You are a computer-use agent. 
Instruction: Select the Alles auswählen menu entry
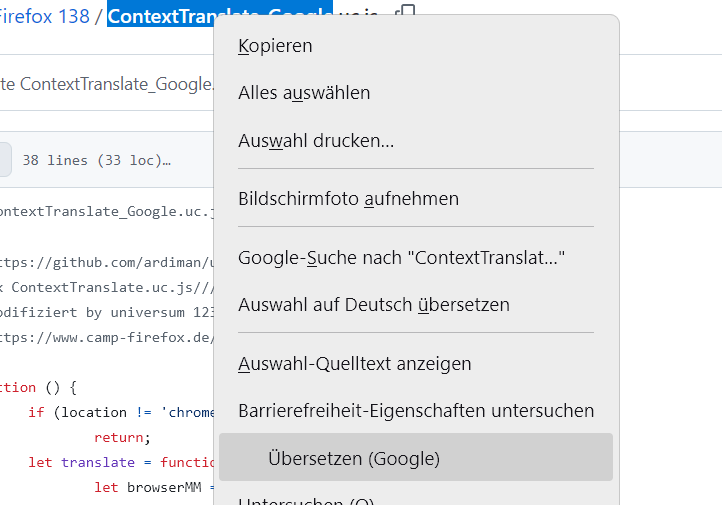point(304,93)
